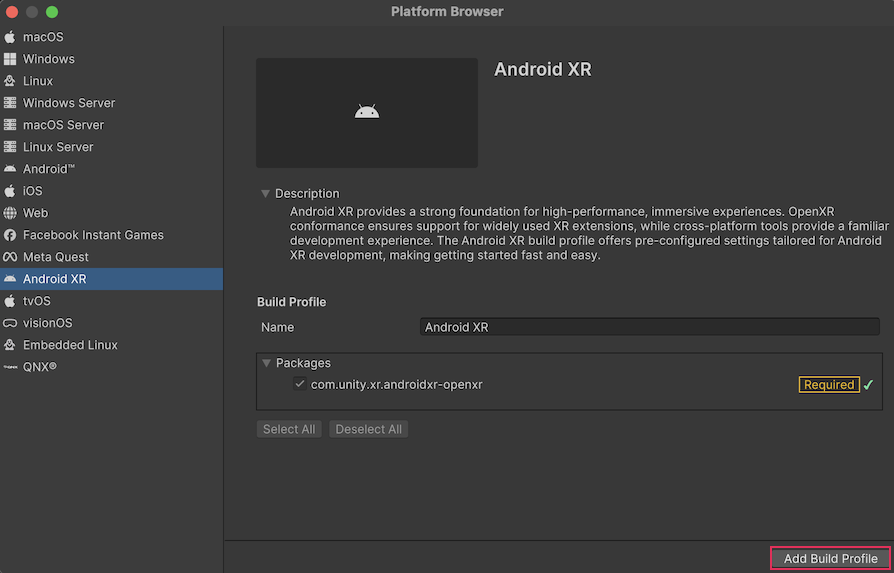The height and width of the screenshot is (573, 894).
Task: Click the build profile Name input field
Action: point(649,327)
